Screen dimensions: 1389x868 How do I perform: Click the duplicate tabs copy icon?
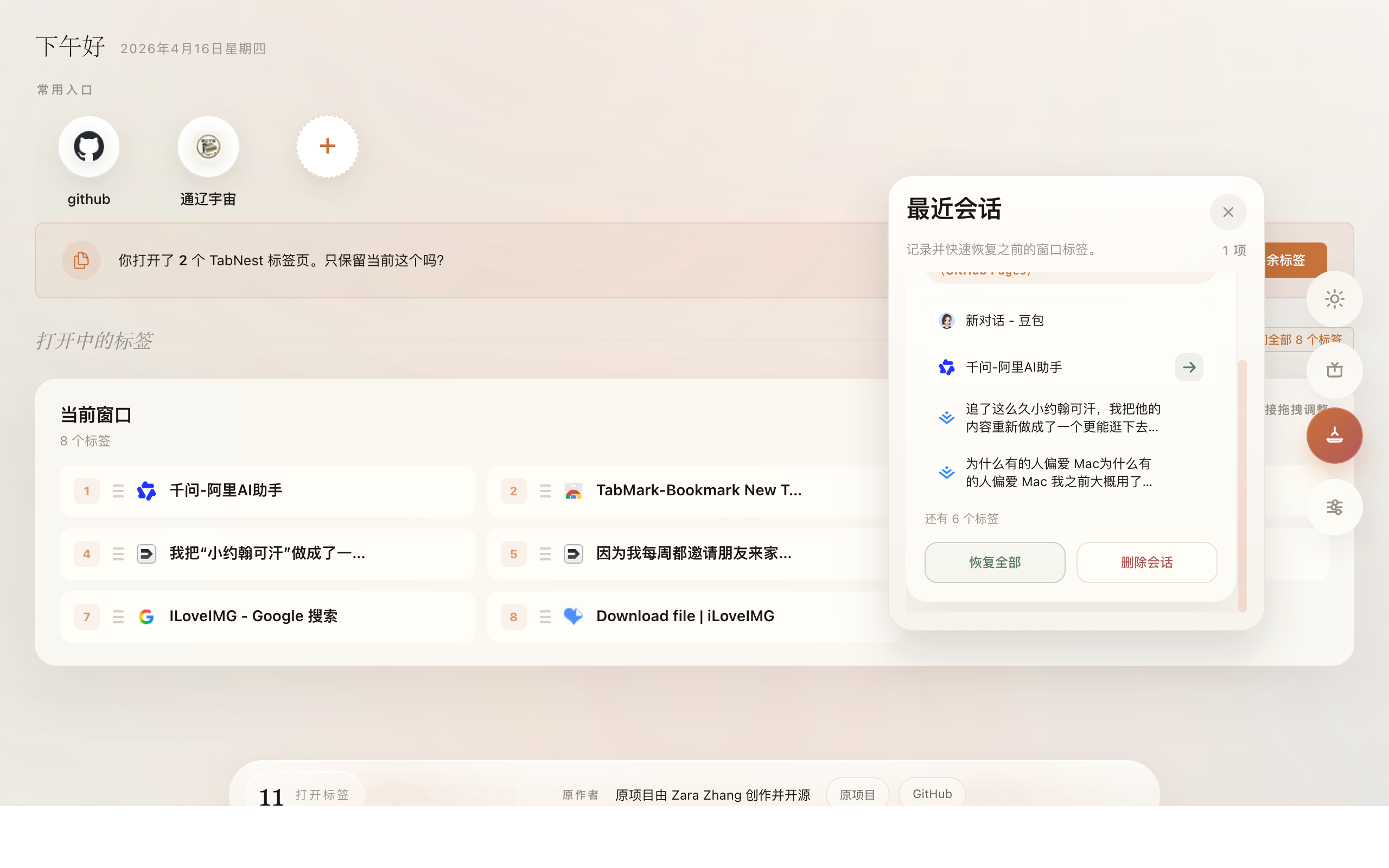coord(81,260)
